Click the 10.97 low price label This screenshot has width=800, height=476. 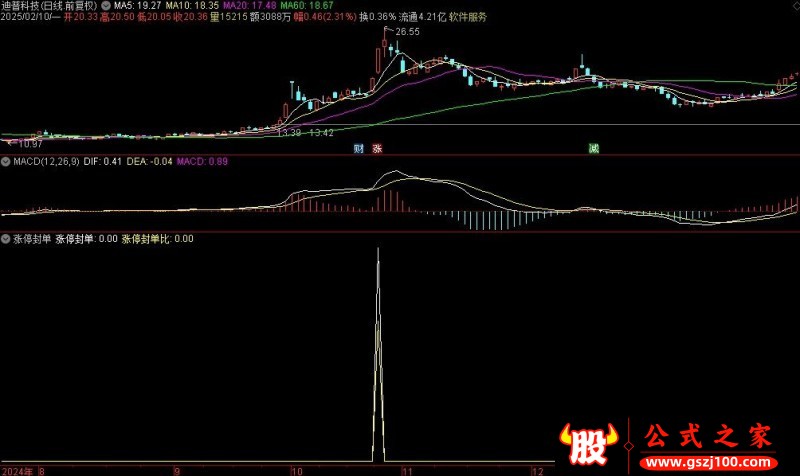[30, 144]
